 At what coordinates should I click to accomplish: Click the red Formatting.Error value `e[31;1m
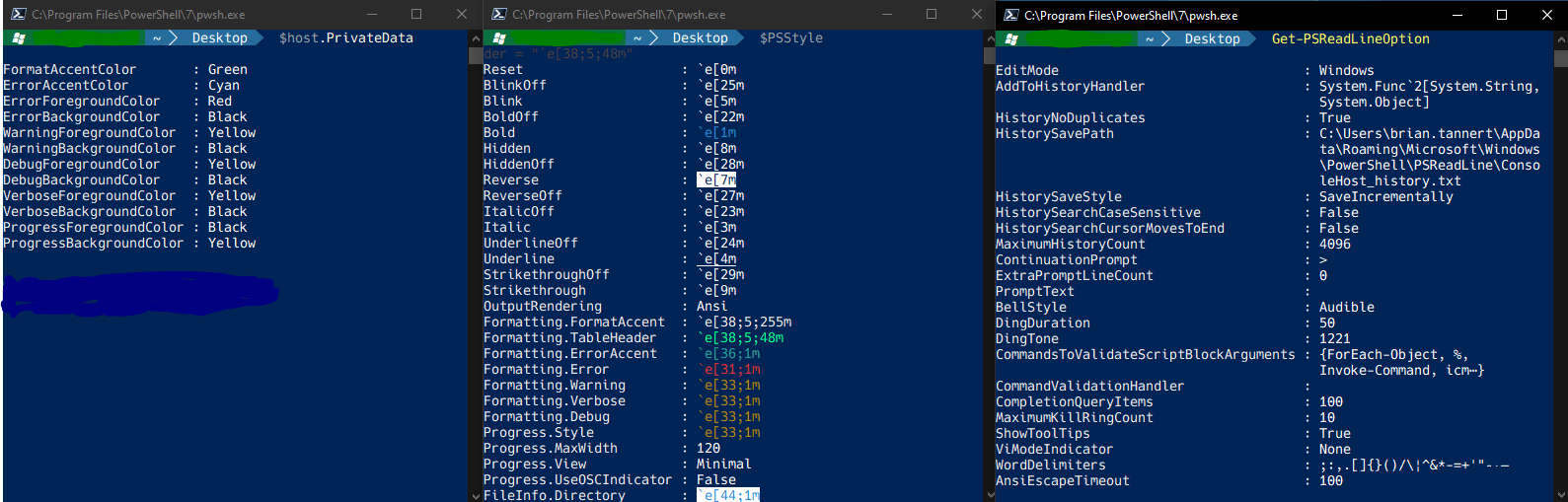[x=728, y=370]
